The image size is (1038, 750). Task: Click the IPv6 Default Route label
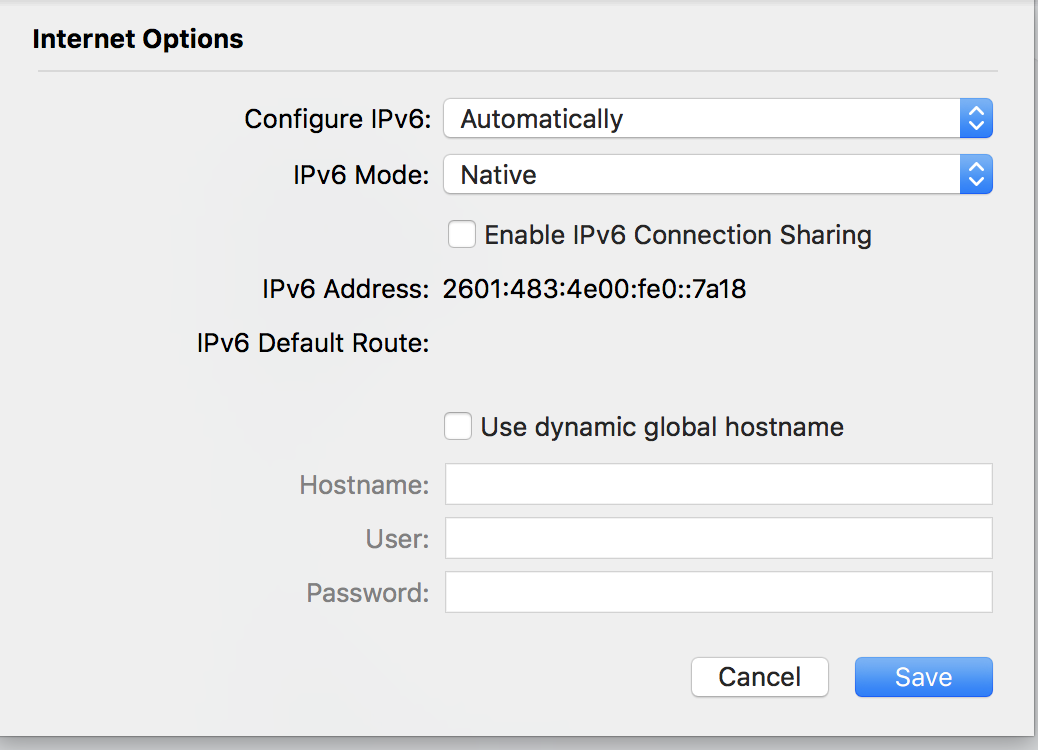pyautogui.click(x=313, y=342)
